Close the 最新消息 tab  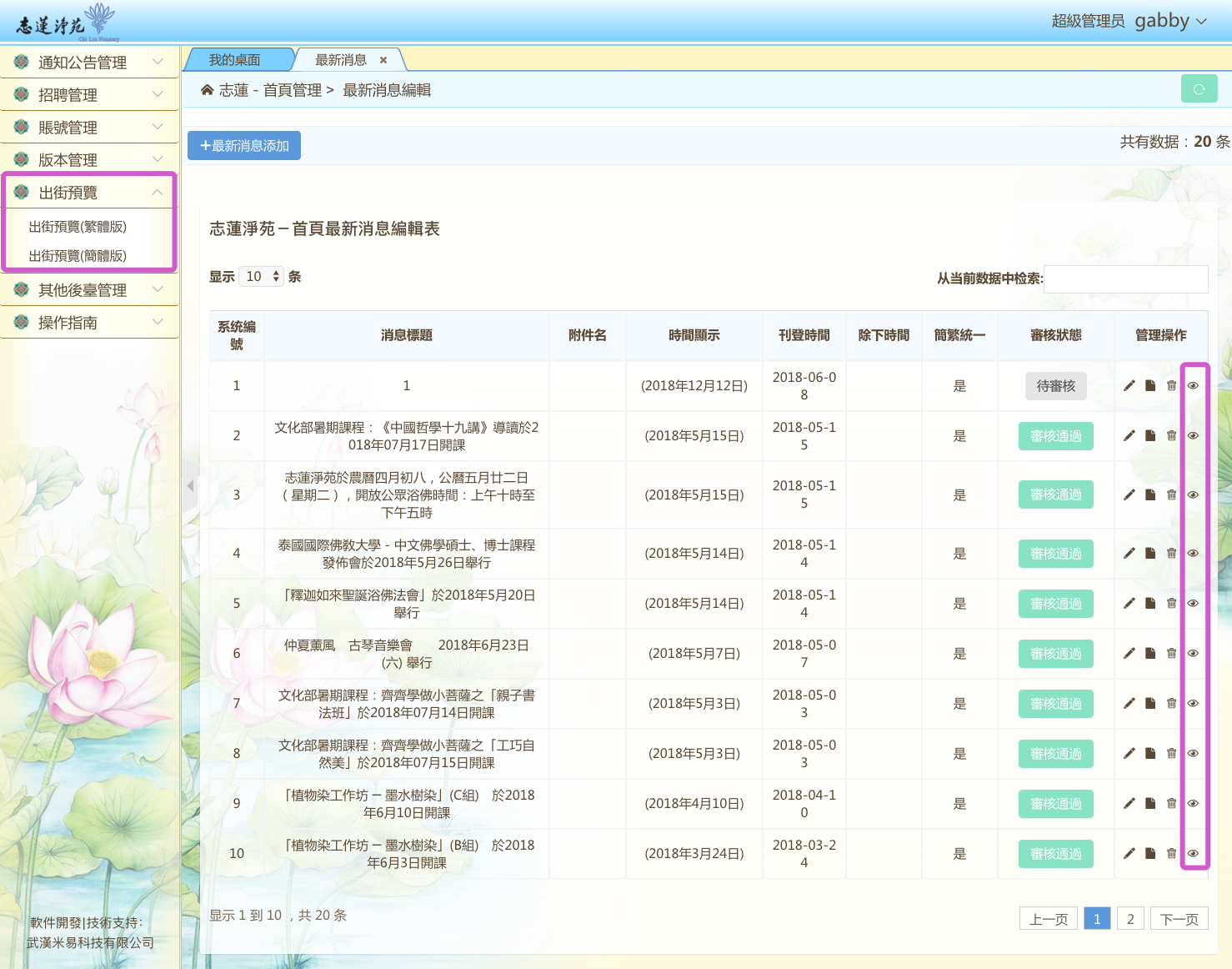click(383, 60)
